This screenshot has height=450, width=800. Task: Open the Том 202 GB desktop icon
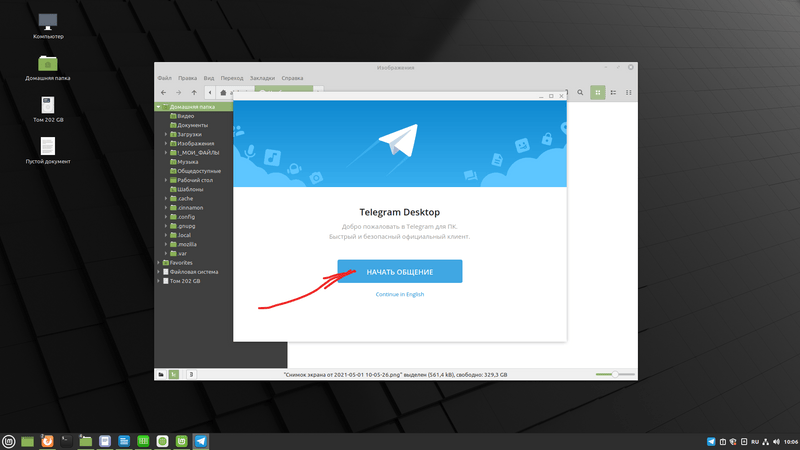click(48, 109)
